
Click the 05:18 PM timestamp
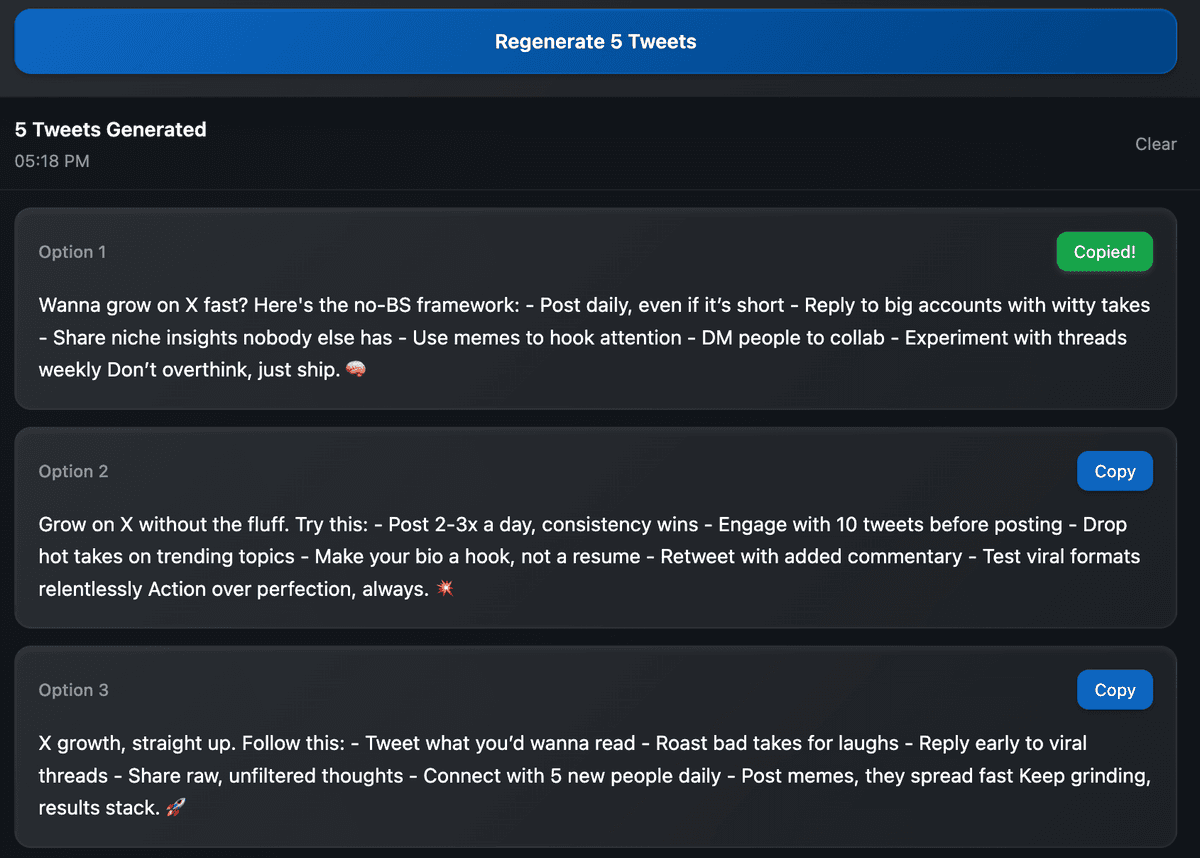click(52, 160)
